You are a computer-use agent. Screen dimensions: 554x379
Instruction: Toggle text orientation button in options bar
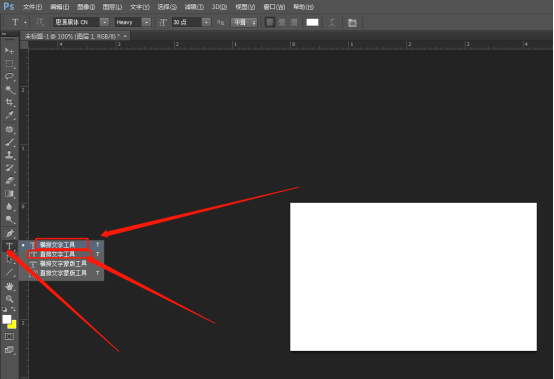tap(40, 22)
